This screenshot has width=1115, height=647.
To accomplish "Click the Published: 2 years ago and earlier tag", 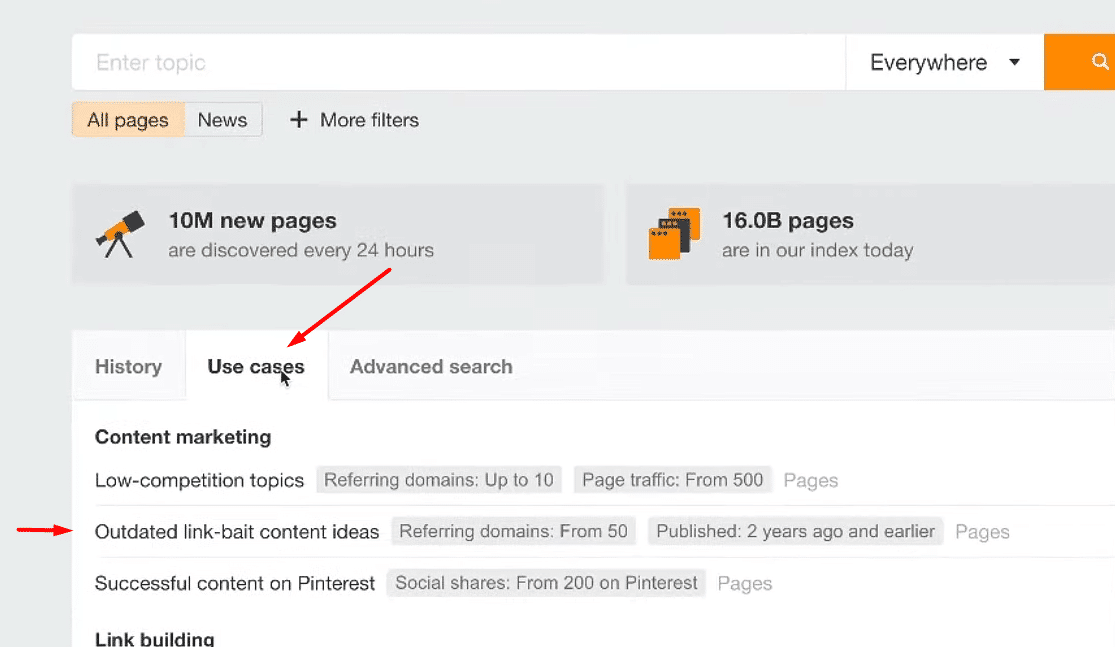I will (x=795, y=532).
